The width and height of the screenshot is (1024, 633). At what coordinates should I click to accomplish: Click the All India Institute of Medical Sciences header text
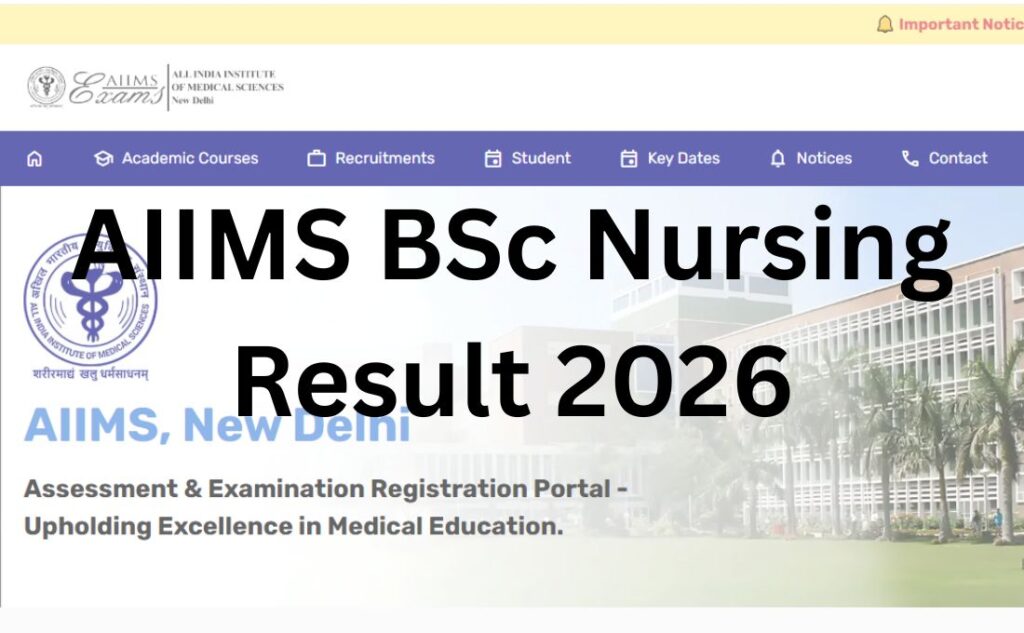pyautogui.click(x=227, y=87)
